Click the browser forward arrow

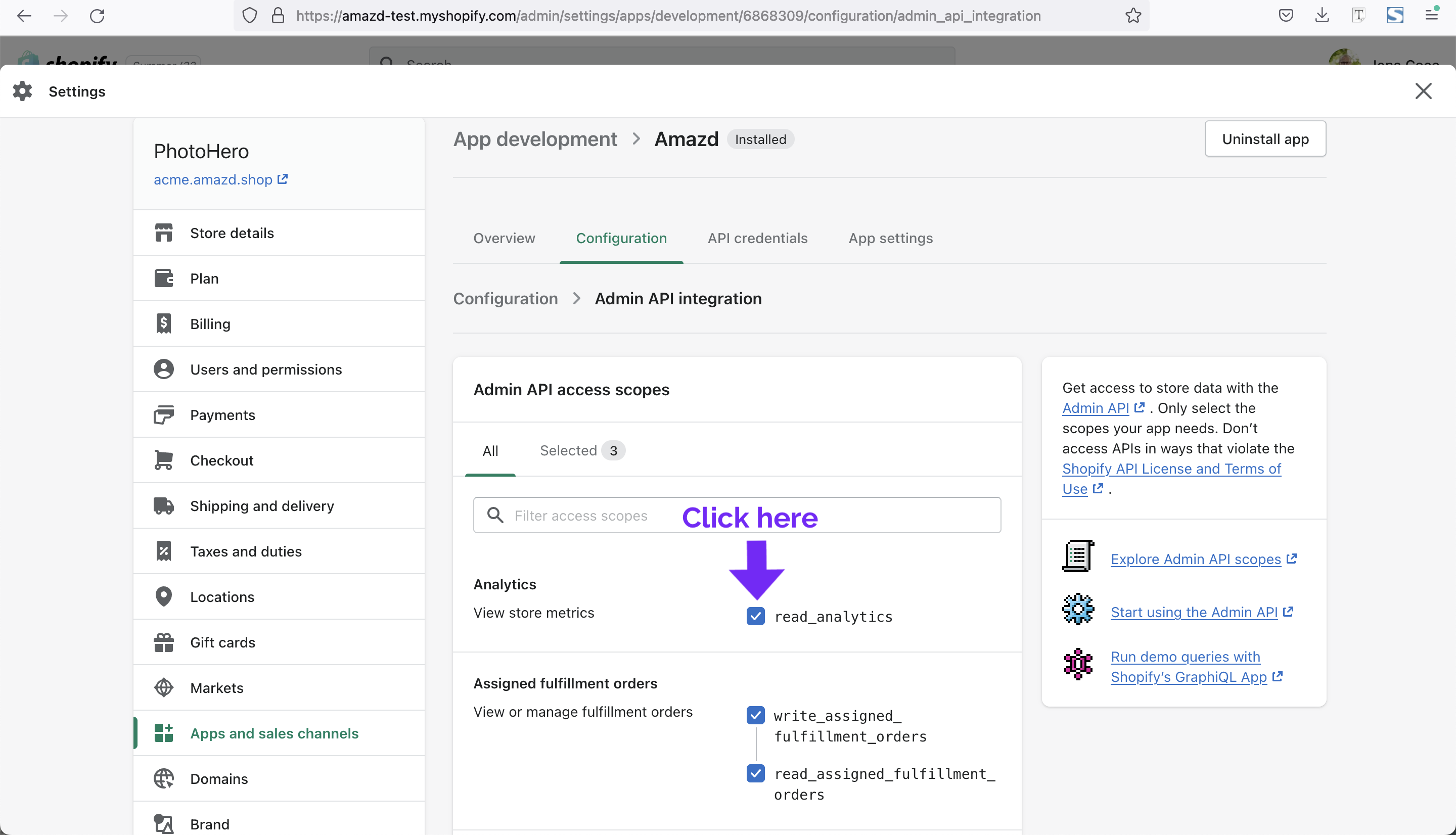tap(61, 16)
